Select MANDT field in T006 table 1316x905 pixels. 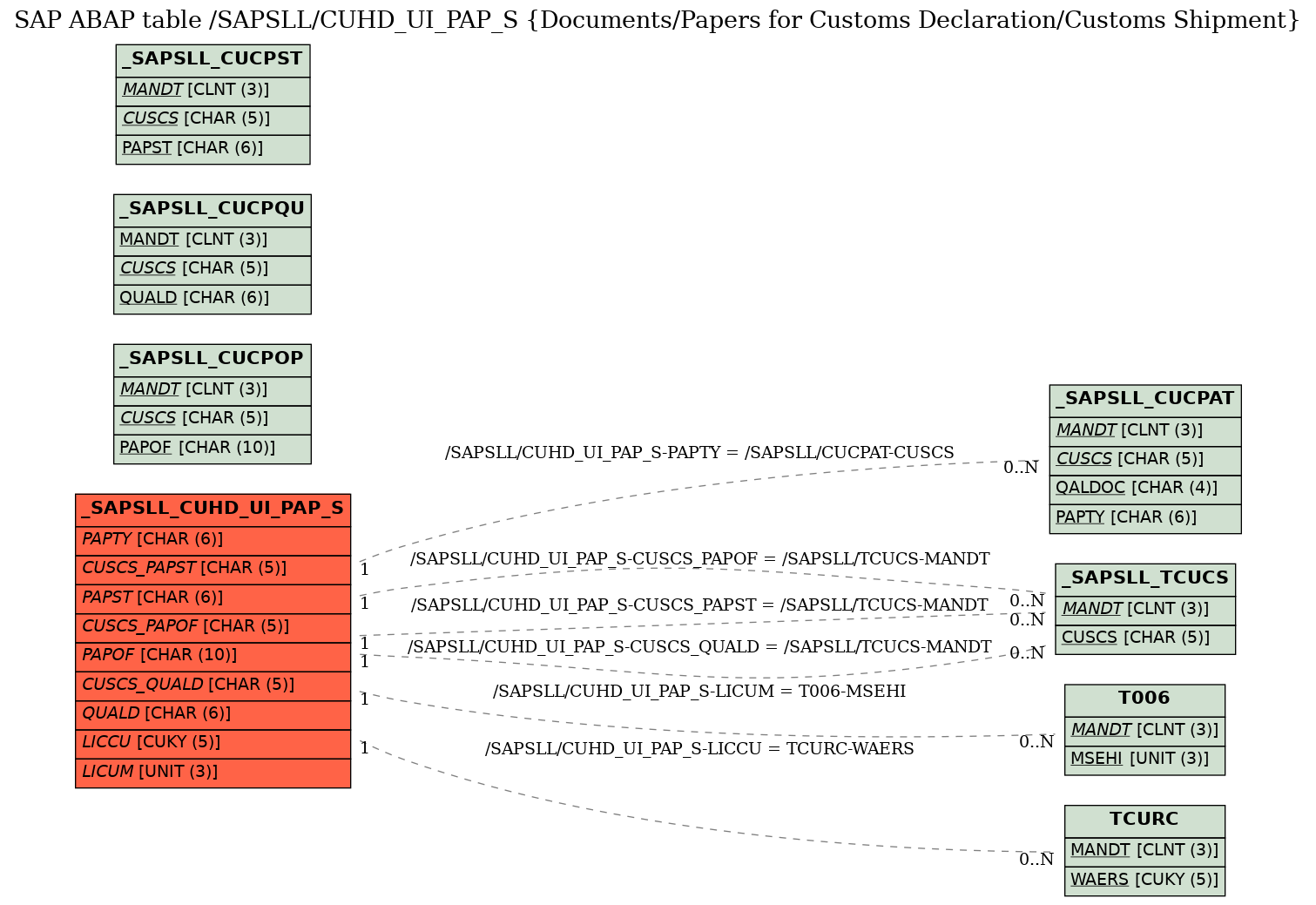point(1144,731)
